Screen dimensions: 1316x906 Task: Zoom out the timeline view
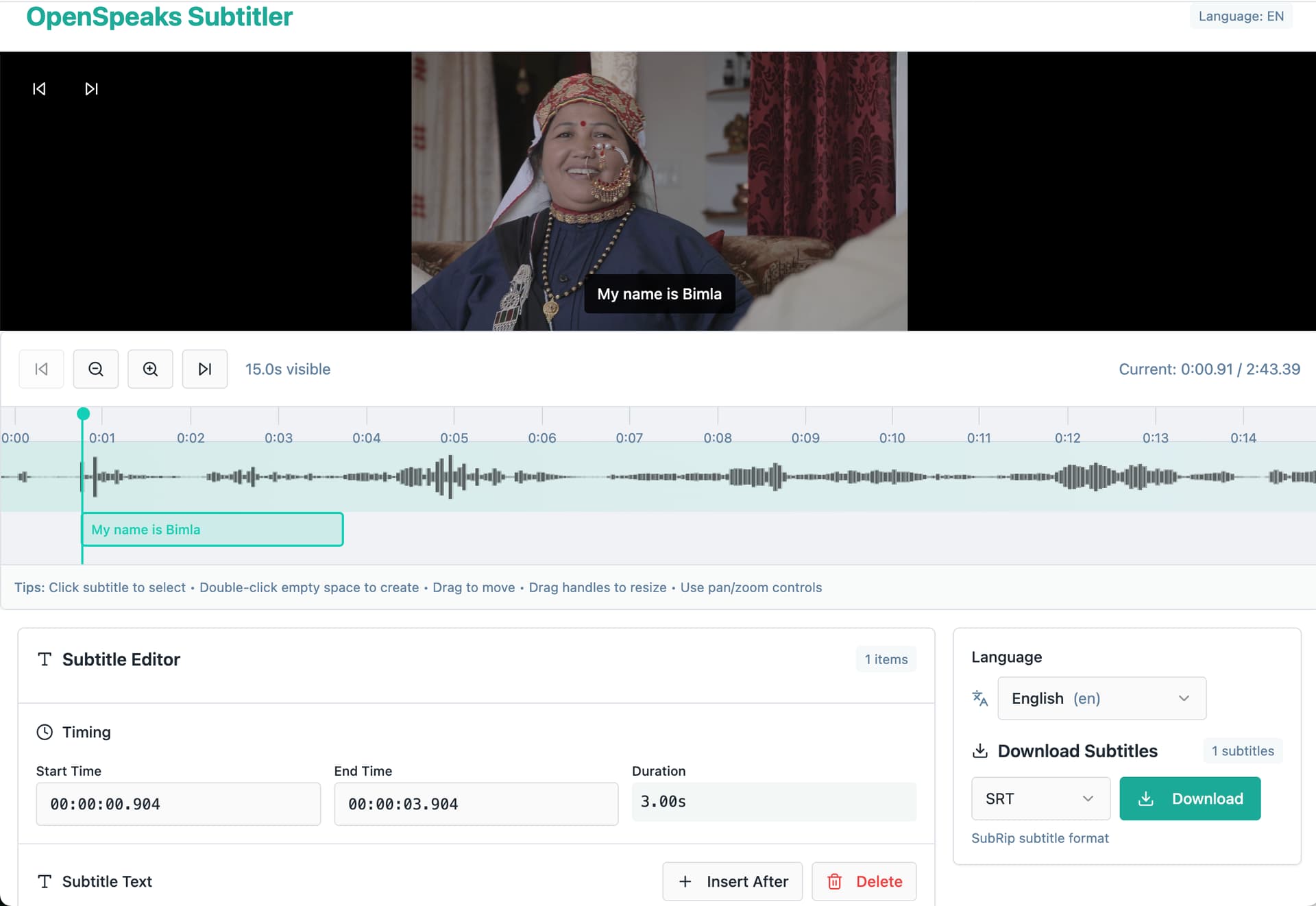96,369
